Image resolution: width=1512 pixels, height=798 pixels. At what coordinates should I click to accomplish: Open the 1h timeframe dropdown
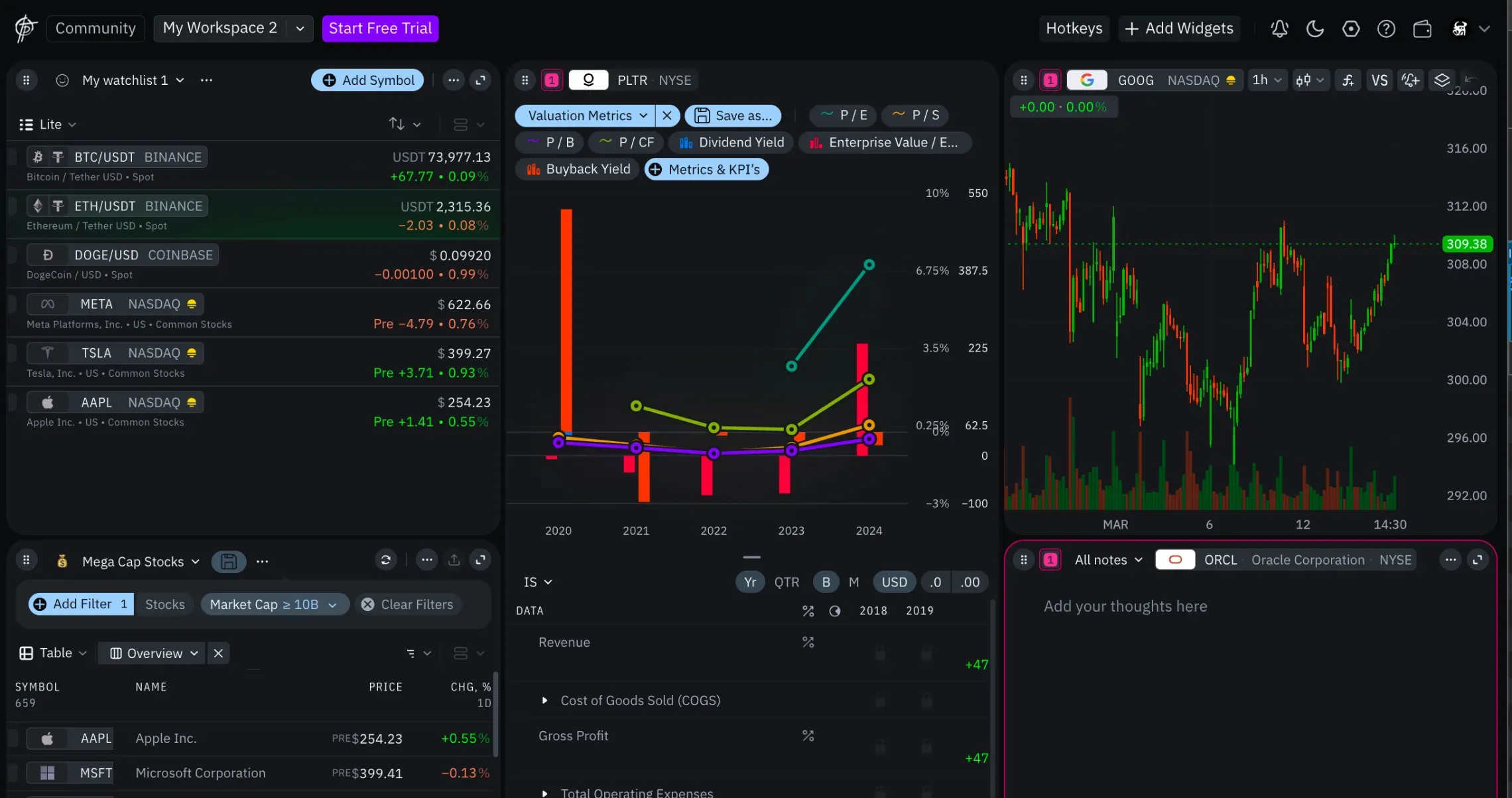click(x=1267, y=80)
